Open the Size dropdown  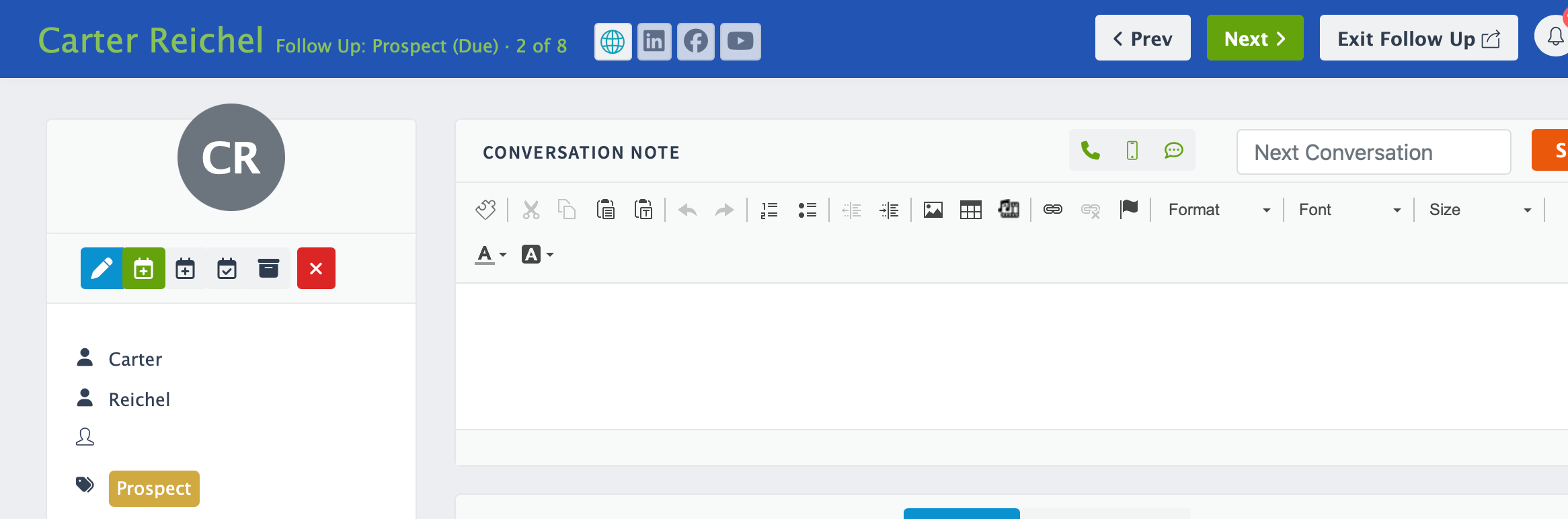(1479, 210)
